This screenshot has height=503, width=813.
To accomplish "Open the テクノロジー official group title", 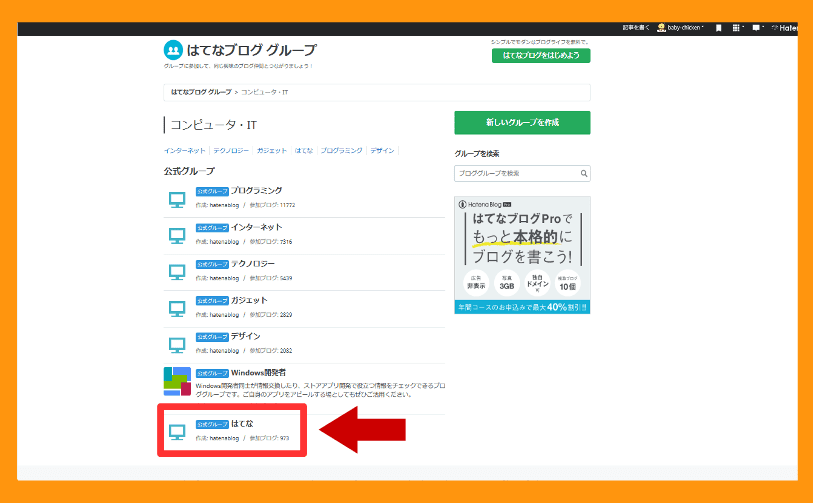I will [253, 263].
